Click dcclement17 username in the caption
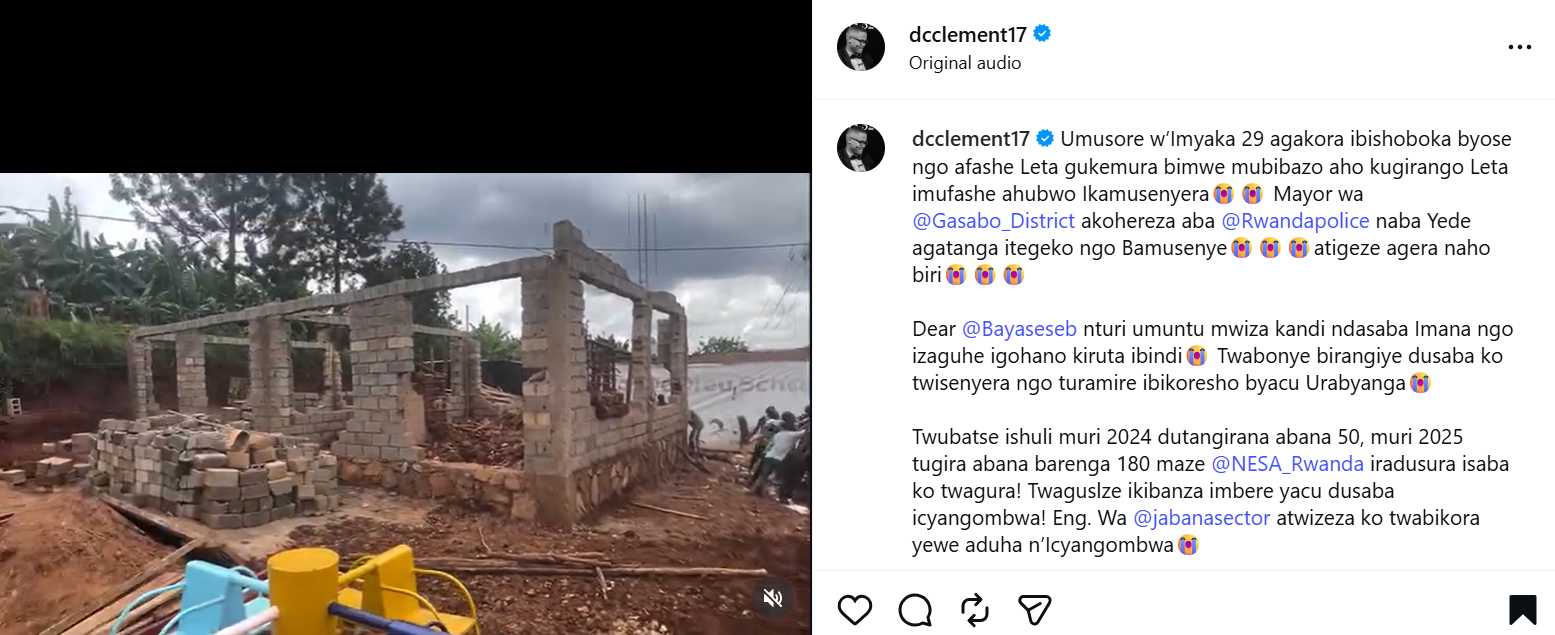The image size is (1555, 635). pyautogui.click(x=970, y=139)
